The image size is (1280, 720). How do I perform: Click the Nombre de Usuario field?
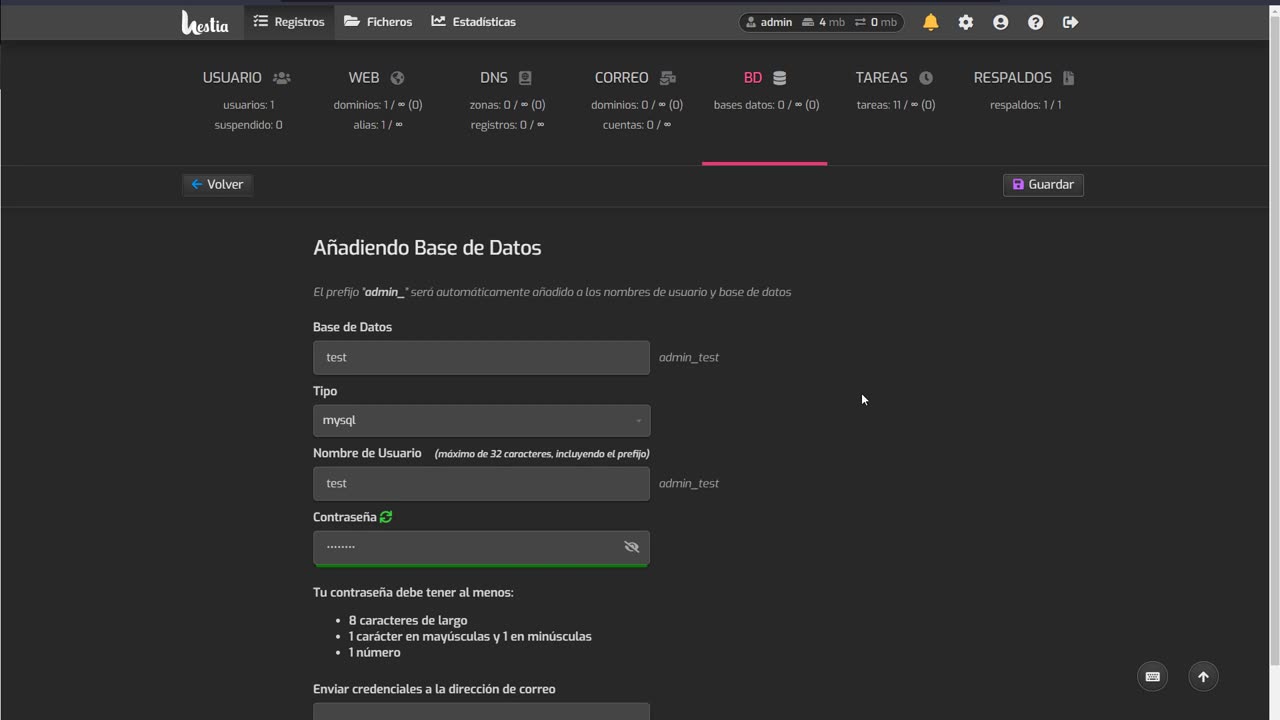481,483
